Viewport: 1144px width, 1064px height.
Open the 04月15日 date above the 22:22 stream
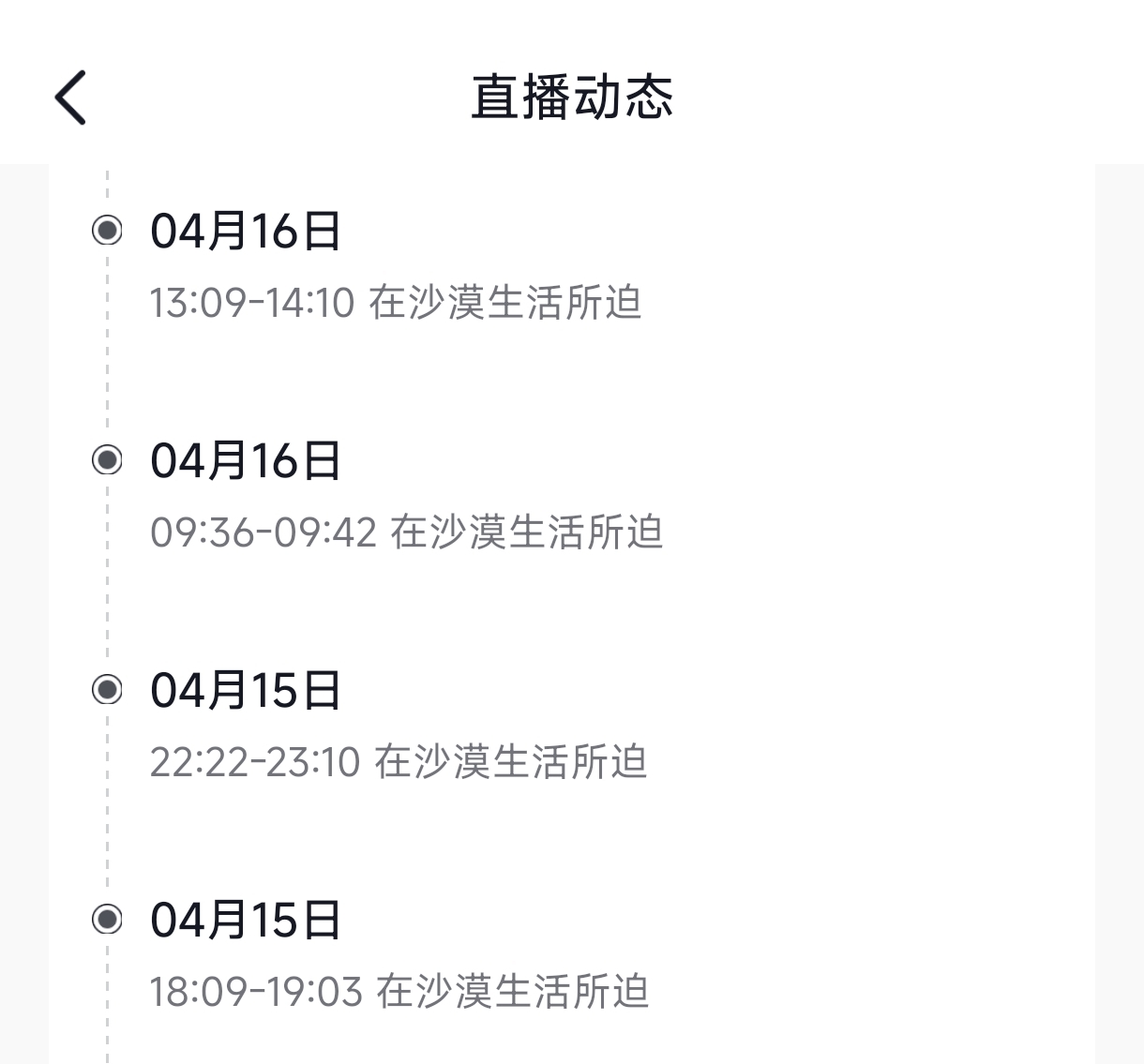point(246,691)
